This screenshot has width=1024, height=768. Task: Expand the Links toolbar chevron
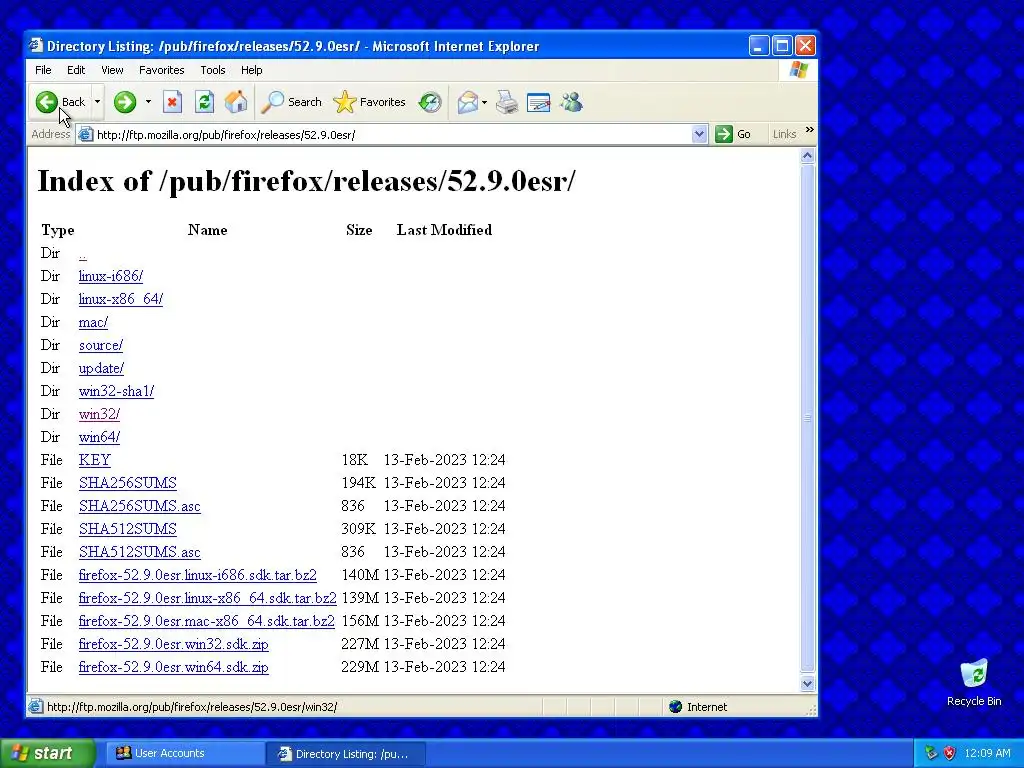pyautogui.click(x=810, y=130)
